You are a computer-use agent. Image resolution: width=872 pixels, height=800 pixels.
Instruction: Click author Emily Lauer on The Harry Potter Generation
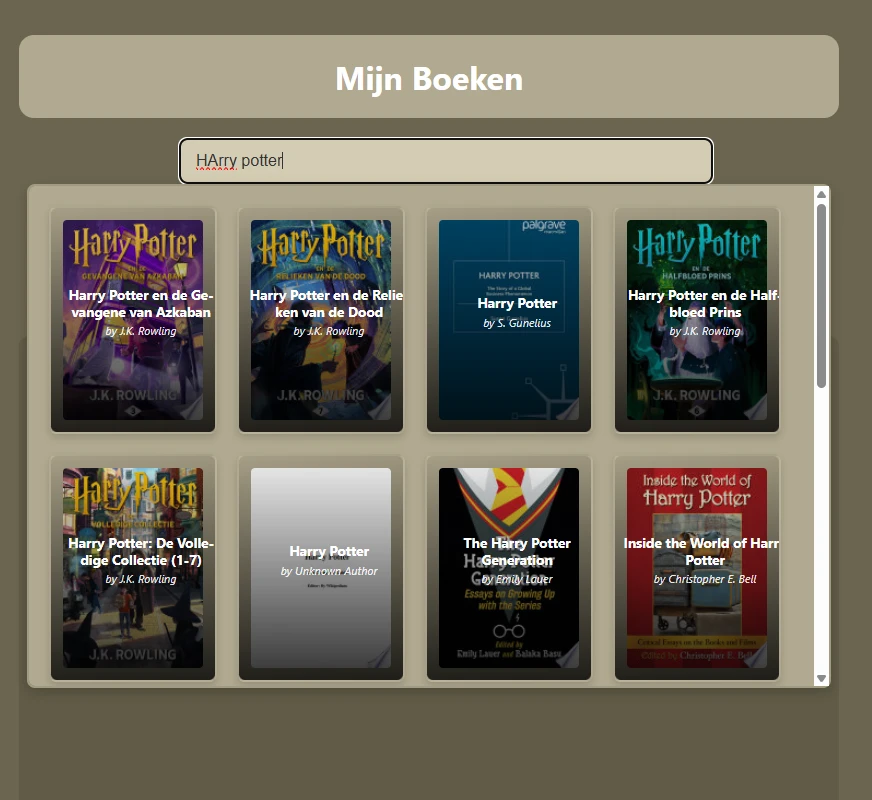pos(519,578)
